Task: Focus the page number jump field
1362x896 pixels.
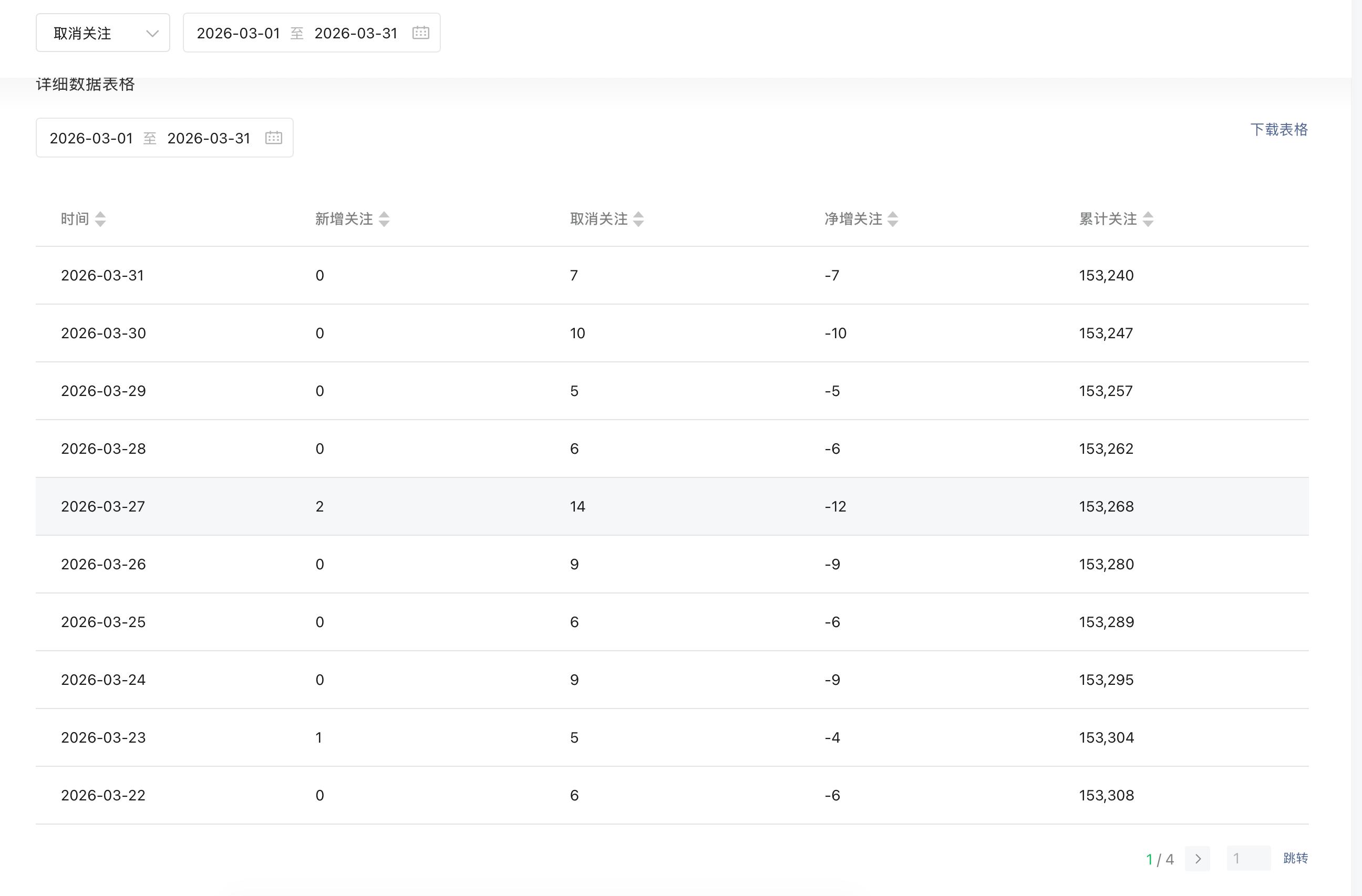Action: pos(1248,858)
